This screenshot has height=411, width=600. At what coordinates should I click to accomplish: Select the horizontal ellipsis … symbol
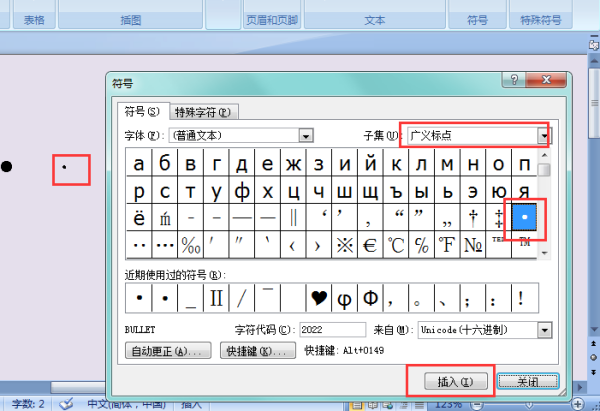[x=165, y=245]
